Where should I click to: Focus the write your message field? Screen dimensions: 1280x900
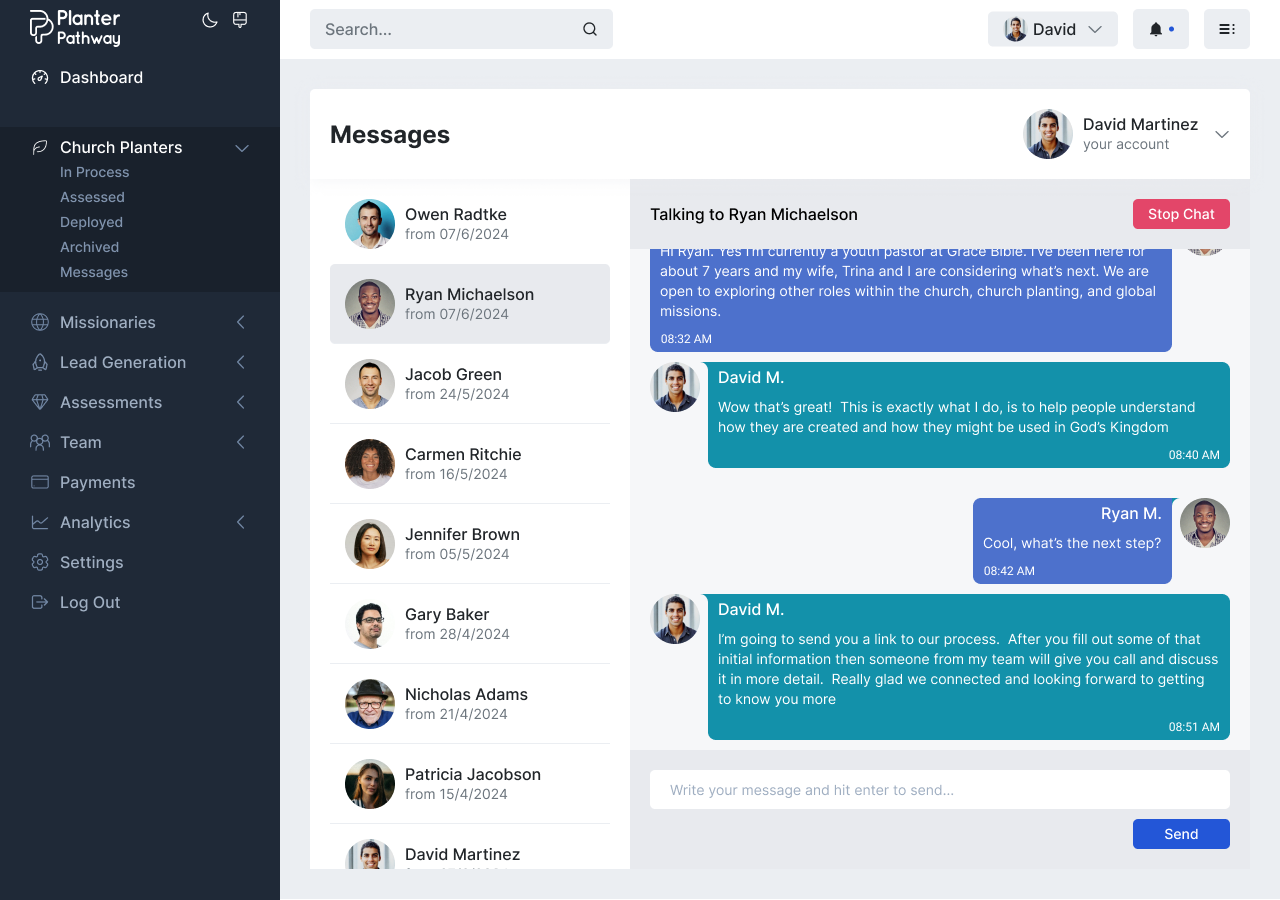point(939,790)
